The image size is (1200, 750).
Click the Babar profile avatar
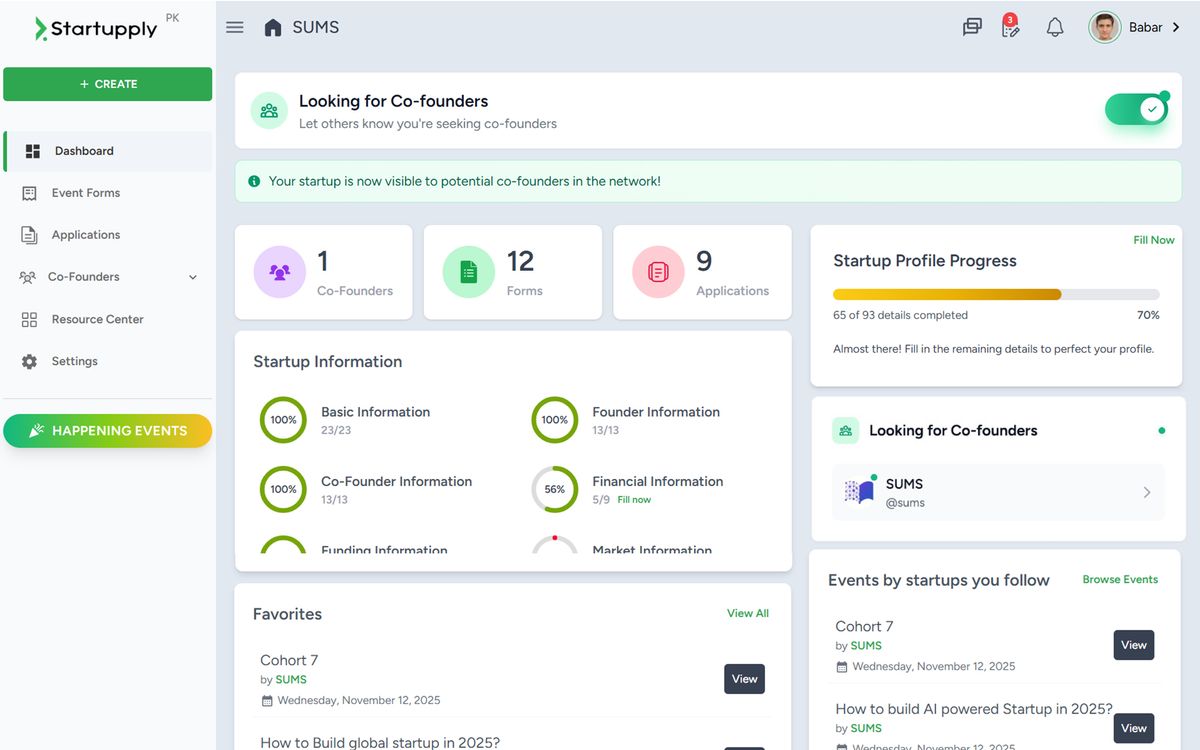tap(1104, 27)
